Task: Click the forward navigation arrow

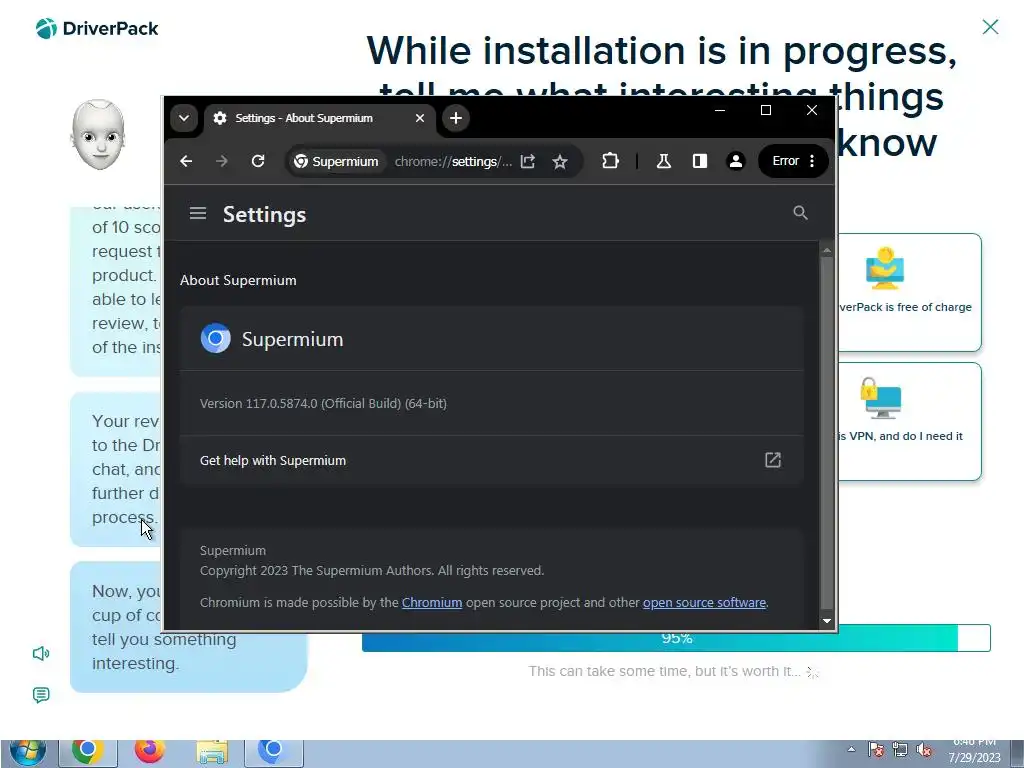Action: (x=222, y=161)
